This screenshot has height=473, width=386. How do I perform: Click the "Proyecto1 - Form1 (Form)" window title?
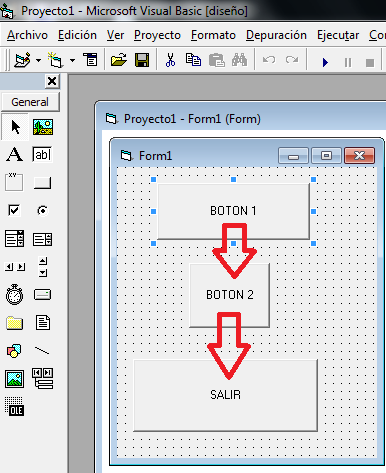click(192, 119)
